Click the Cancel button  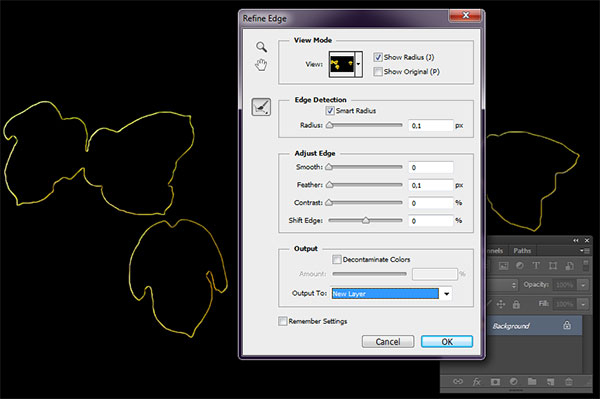click(x=388, y=342)
